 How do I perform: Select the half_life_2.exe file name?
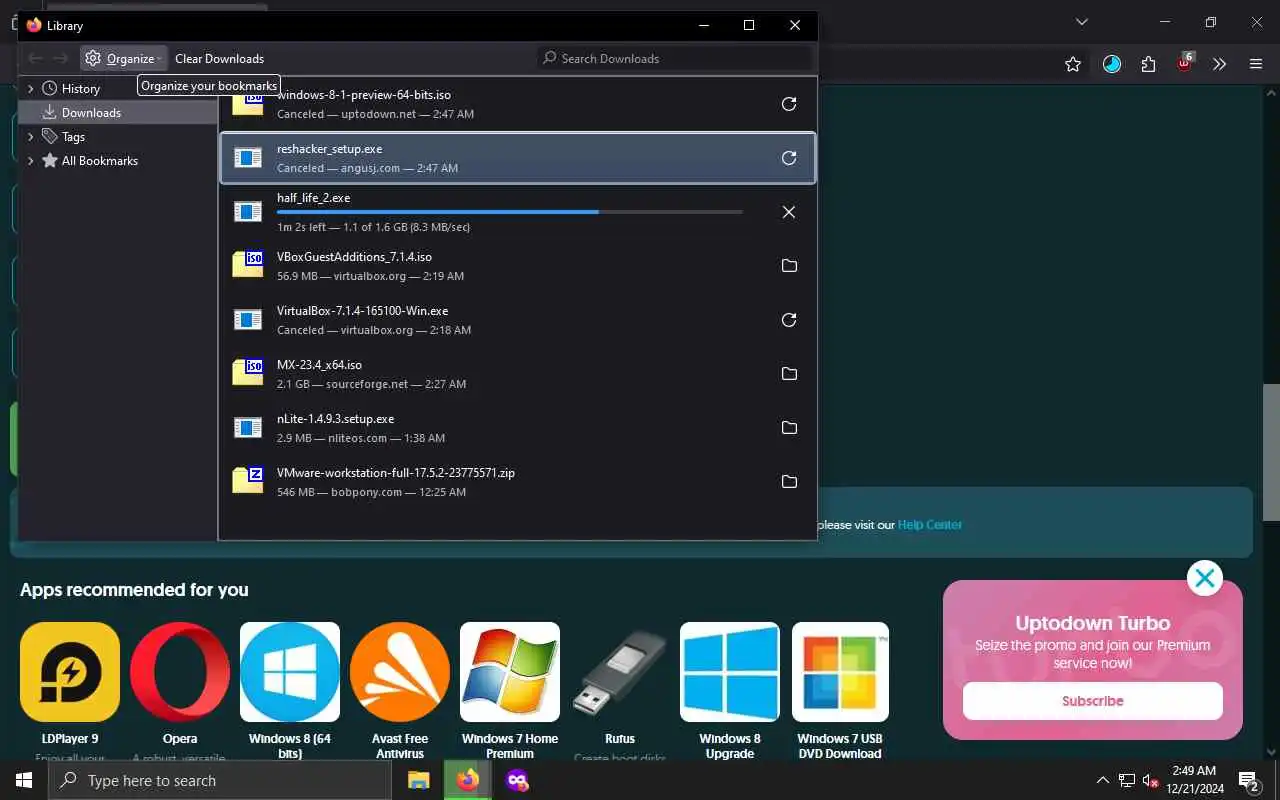pyautogui.click(x=313, y=198)
